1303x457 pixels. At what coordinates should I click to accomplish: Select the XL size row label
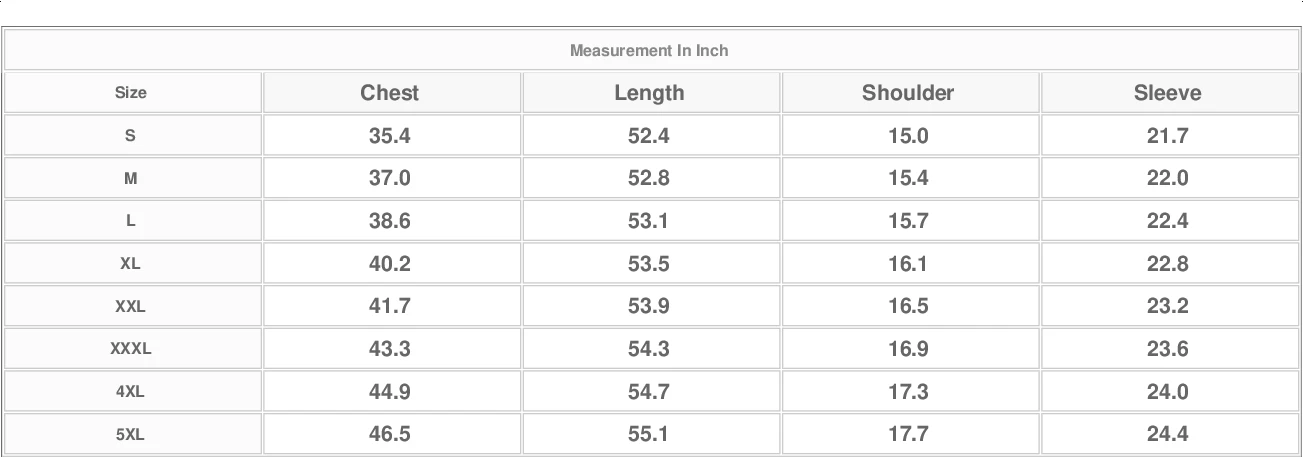tap(130, 264)
